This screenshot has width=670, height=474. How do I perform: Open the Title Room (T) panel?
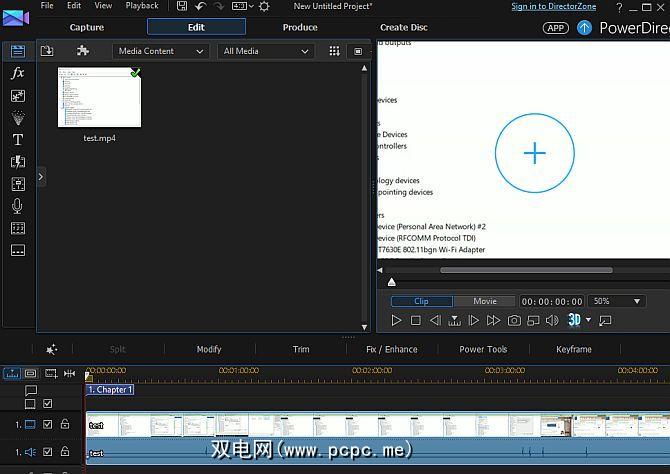point(17,140)
